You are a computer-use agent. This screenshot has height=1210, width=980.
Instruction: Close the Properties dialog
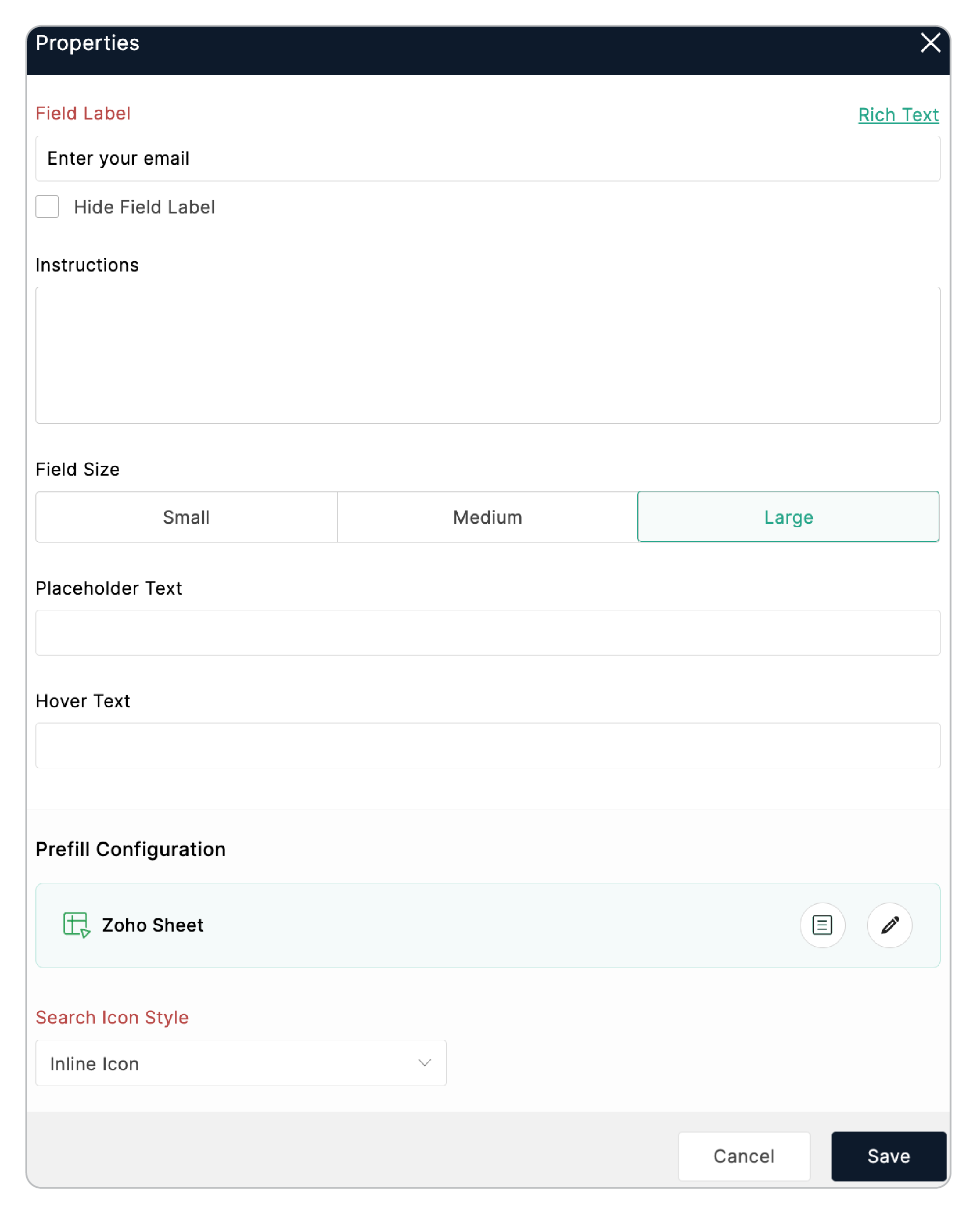[930, 43]
